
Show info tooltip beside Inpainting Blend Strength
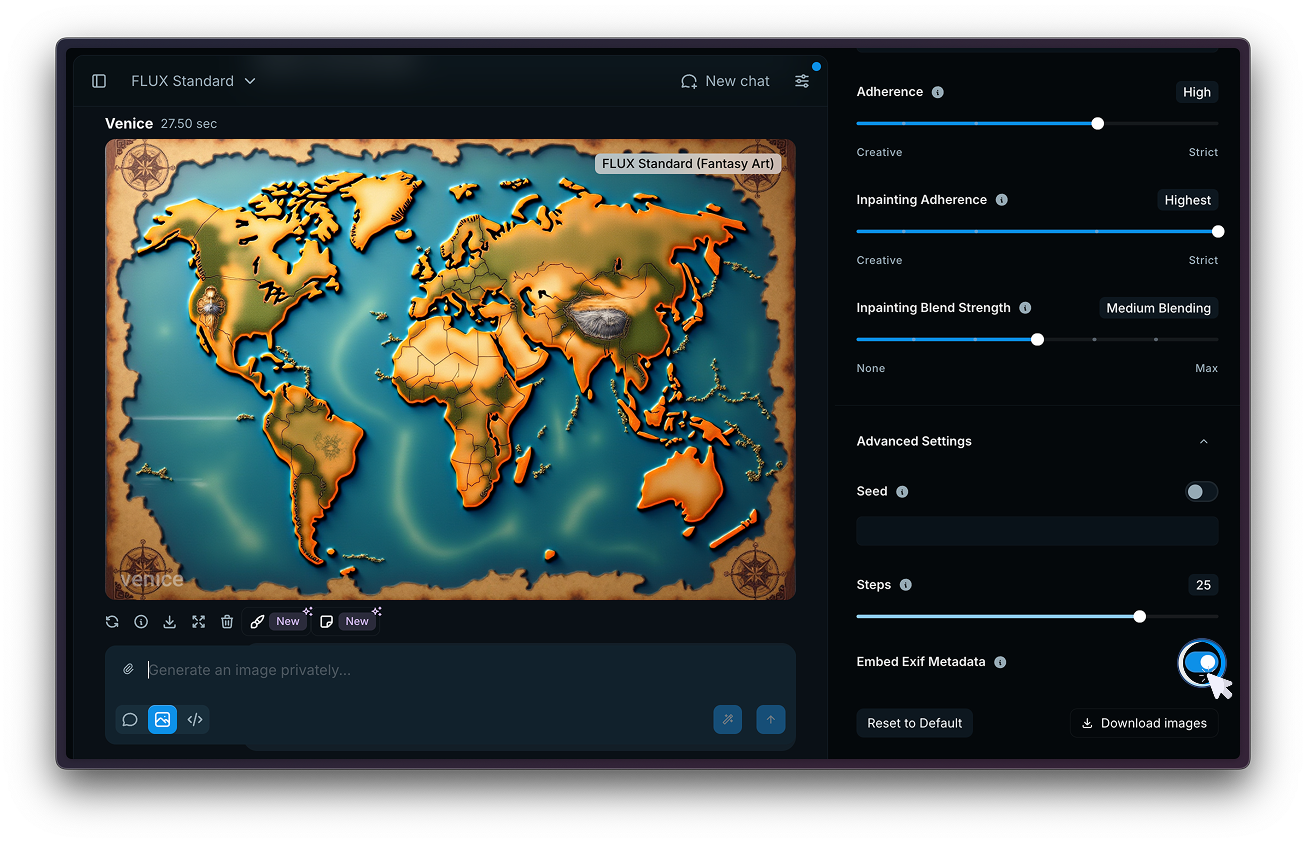pyautogui.click(x=1025, y=308)
